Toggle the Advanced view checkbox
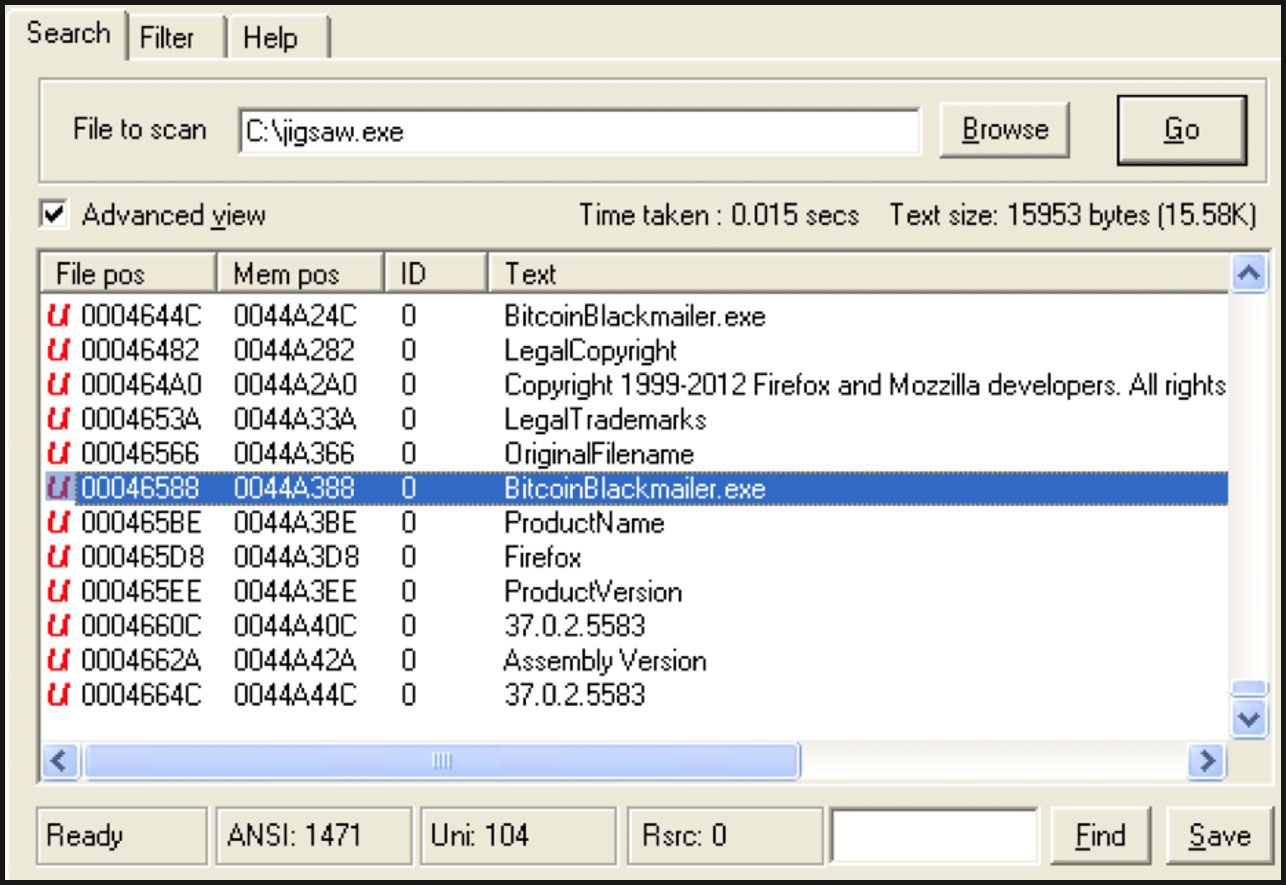The image size is (1286, 885). [x=54, y=214]
